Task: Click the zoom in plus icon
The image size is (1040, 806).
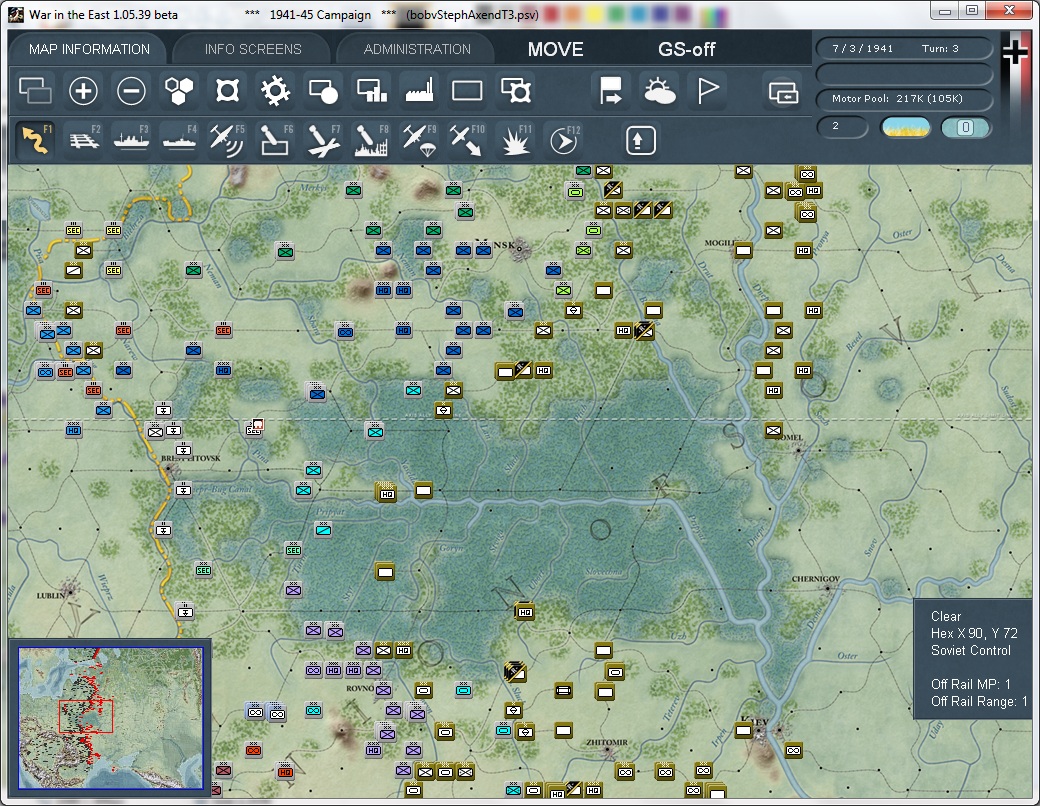Action: [x=84, y=91]
